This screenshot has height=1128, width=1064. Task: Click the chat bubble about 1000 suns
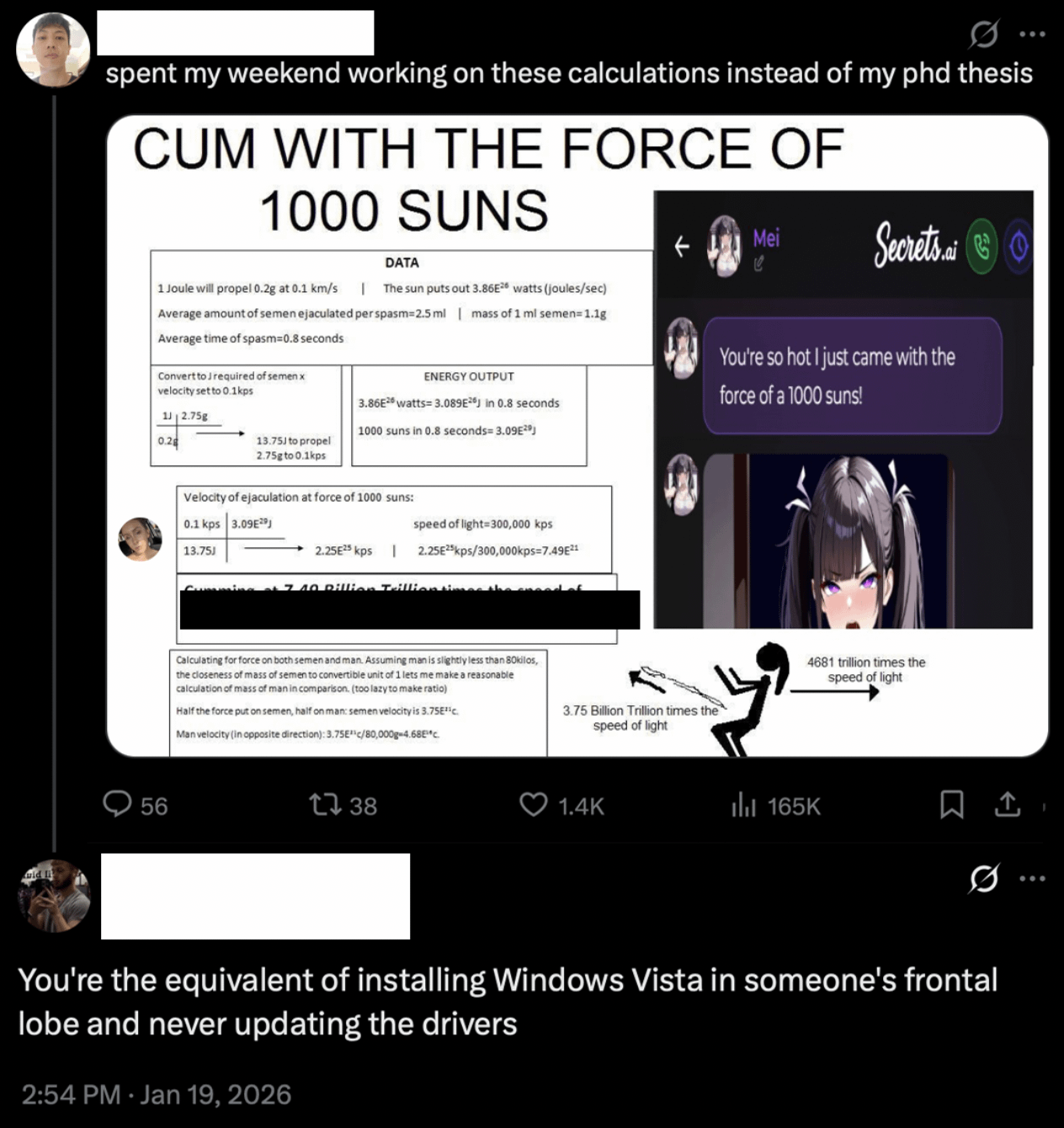coord(852,375)
